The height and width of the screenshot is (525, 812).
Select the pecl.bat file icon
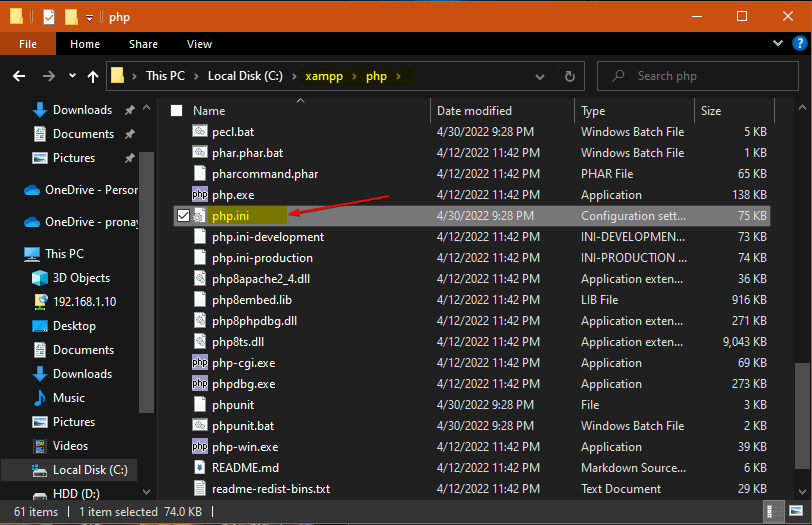(x=200, y=132)
